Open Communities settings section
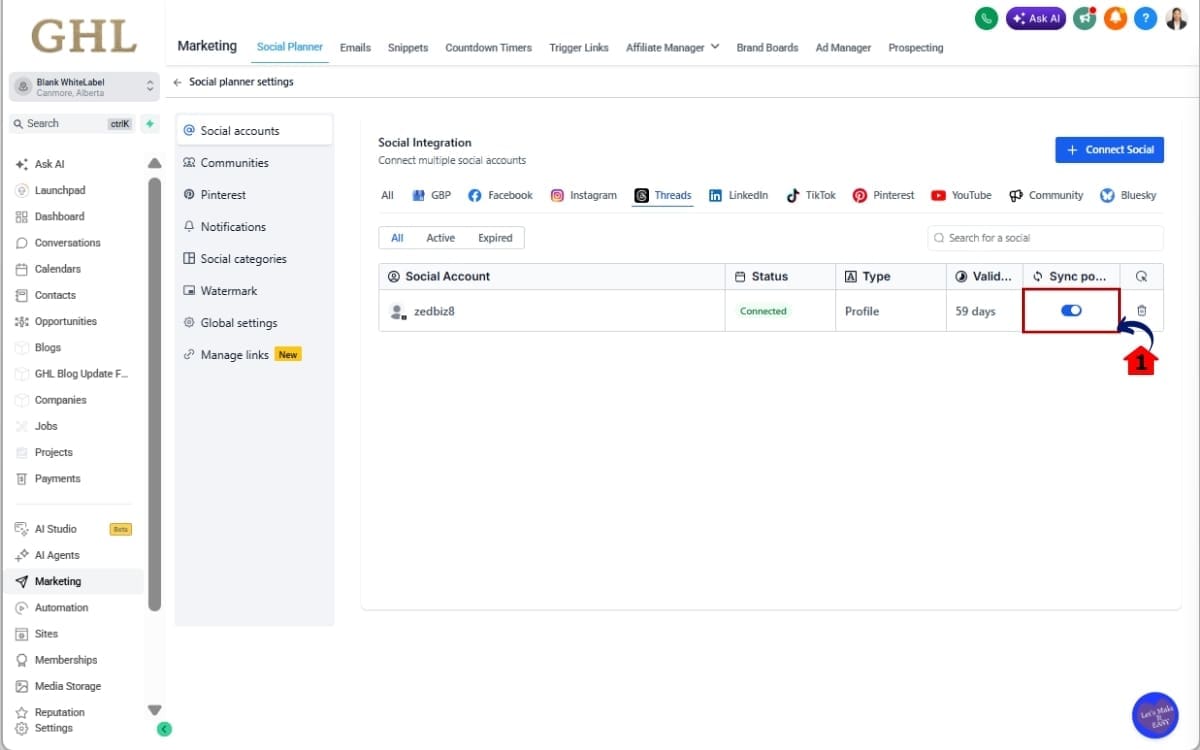Viewport: 1200px width, 750px height. point(254,163)
